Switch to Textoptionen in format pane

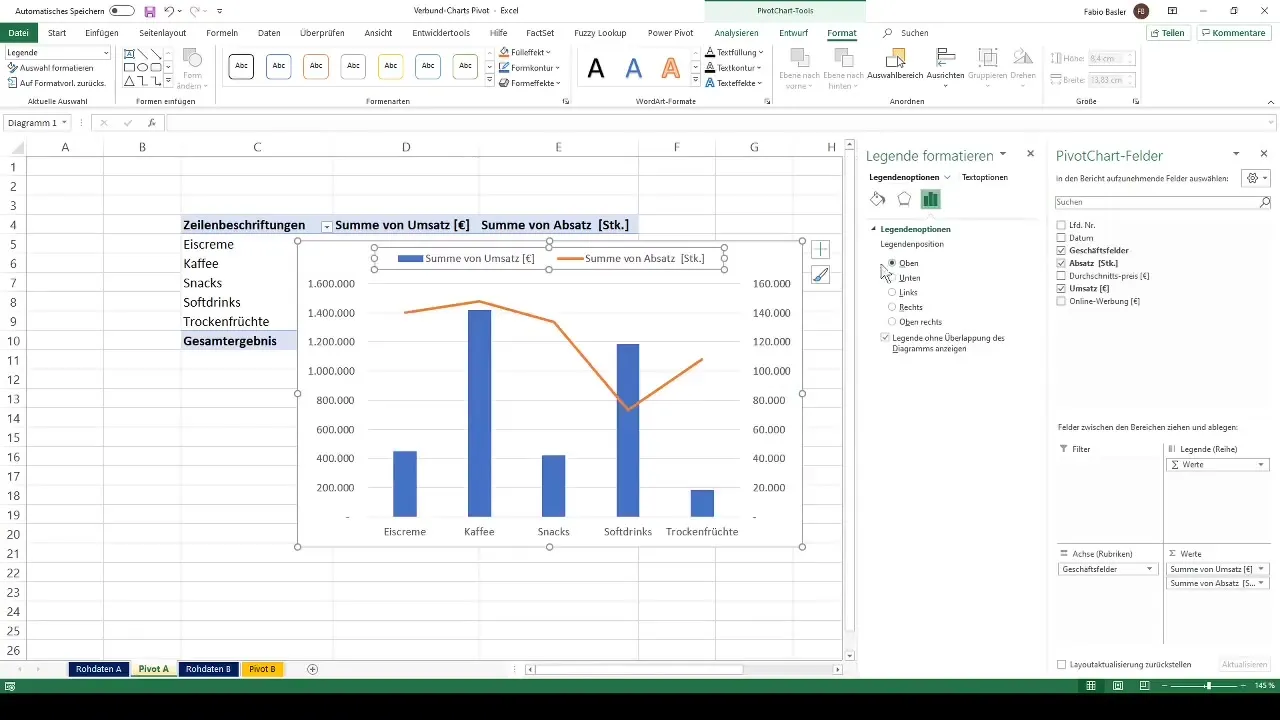pyautogui.click(x=984, y=177)
